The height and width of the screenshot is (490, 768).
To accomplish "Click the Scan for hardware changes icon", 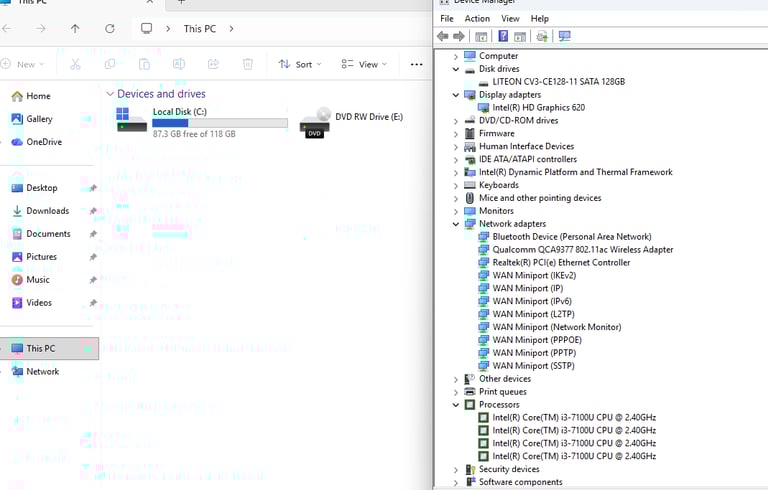I will [x=565, y=37].
